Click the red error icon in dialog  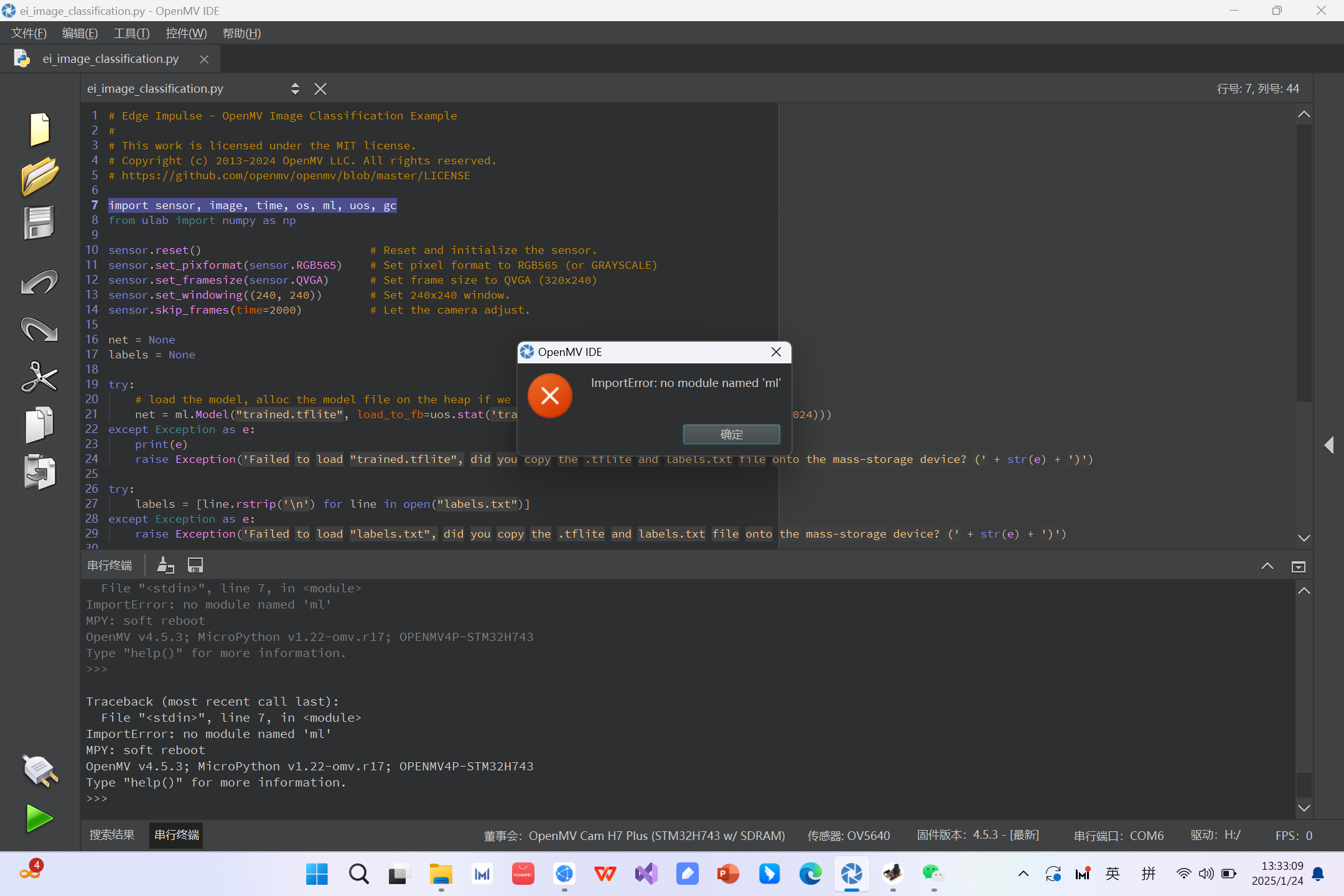(x=550, y=395)
